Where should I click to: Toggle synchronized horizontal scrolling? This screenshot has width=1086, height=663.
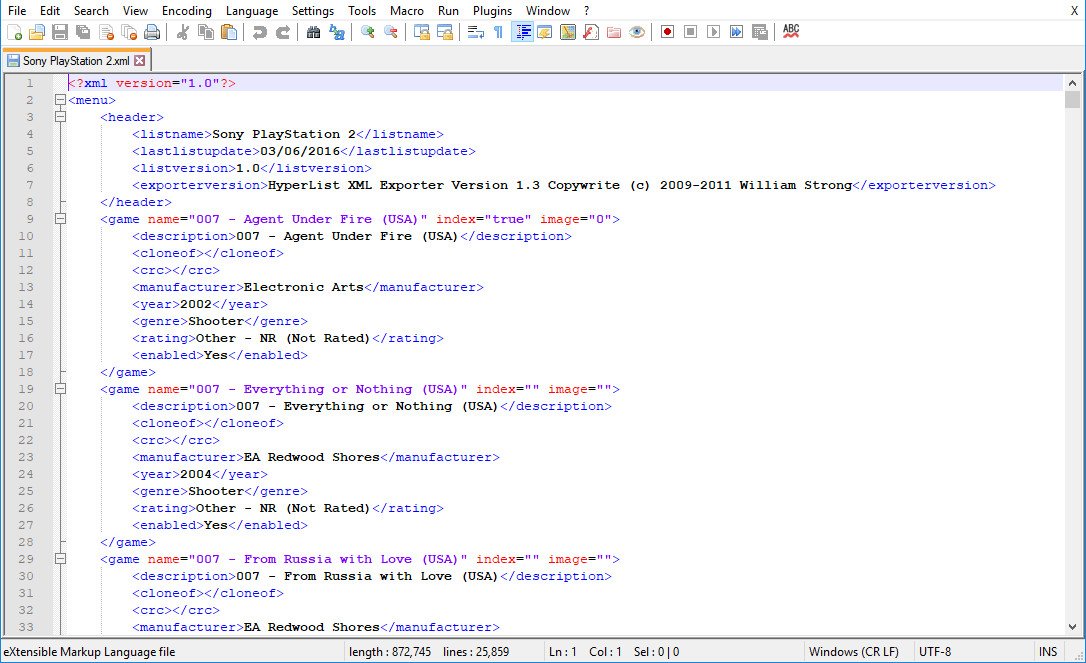[x=445, y=32]
